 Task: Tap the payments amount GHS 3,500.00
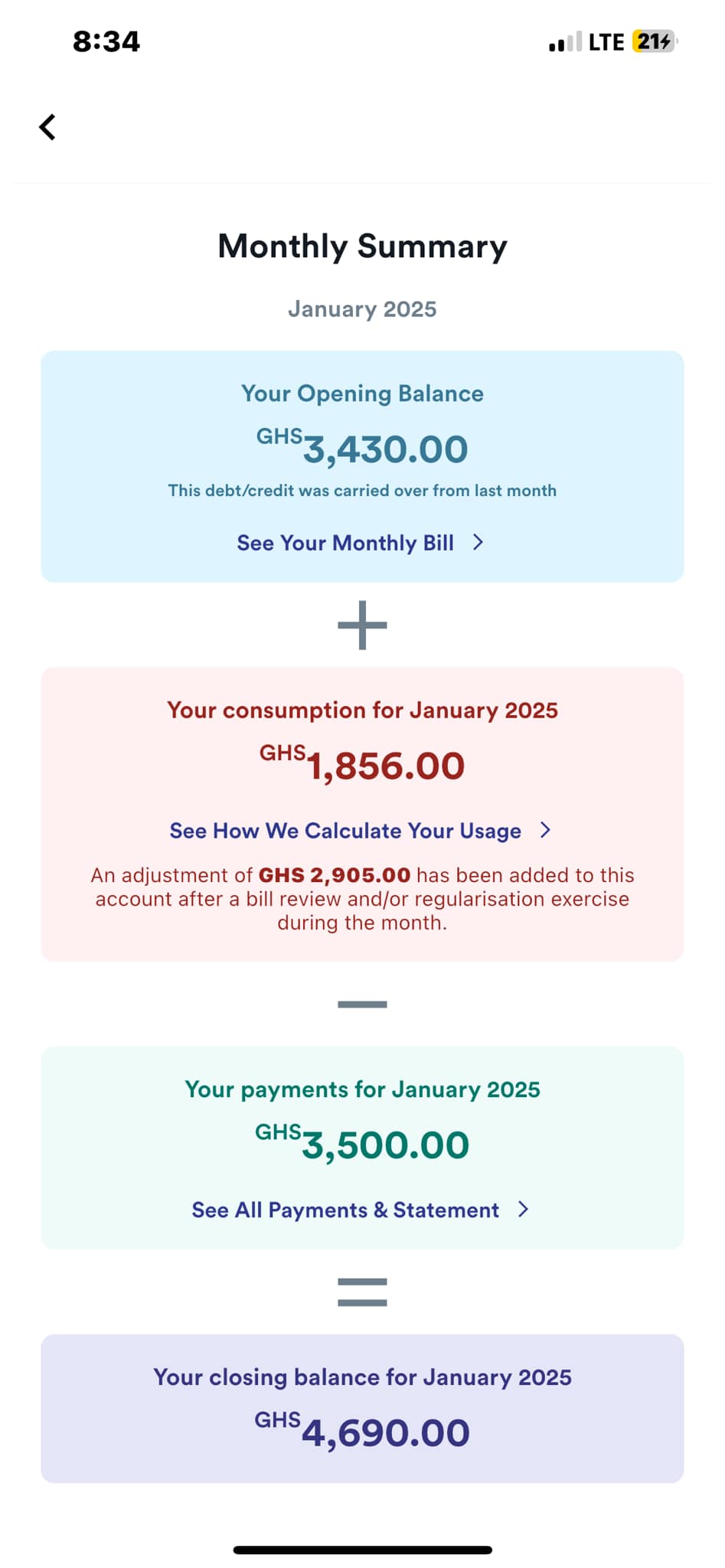(x=362, y=1145)
